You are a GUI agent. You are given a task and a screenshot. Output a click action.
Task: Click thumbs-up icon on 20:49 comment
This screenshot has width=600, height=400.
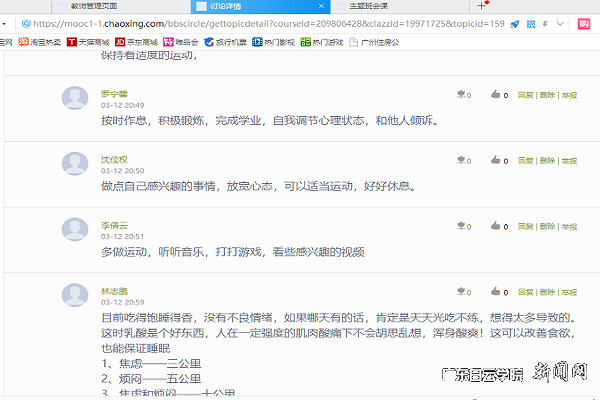coord(496,94)
